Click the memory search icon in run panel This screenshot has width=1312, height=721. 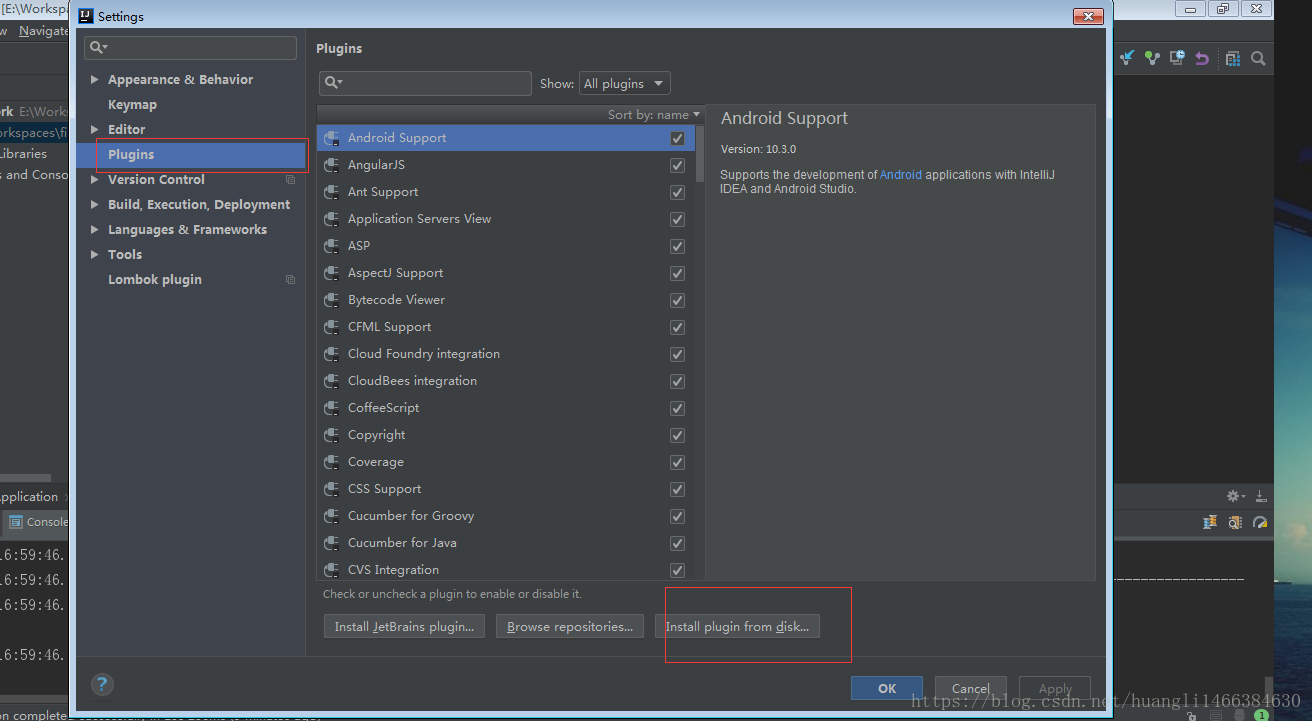1235,522
